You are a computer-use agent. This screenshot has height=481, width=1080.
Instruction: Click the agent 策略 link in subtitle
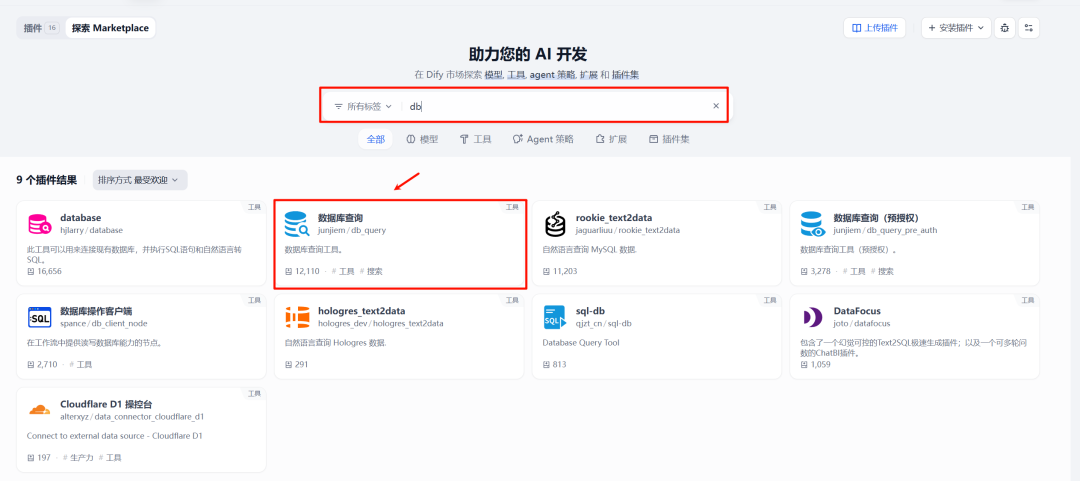pyautogui.click(x=552, y=74)
